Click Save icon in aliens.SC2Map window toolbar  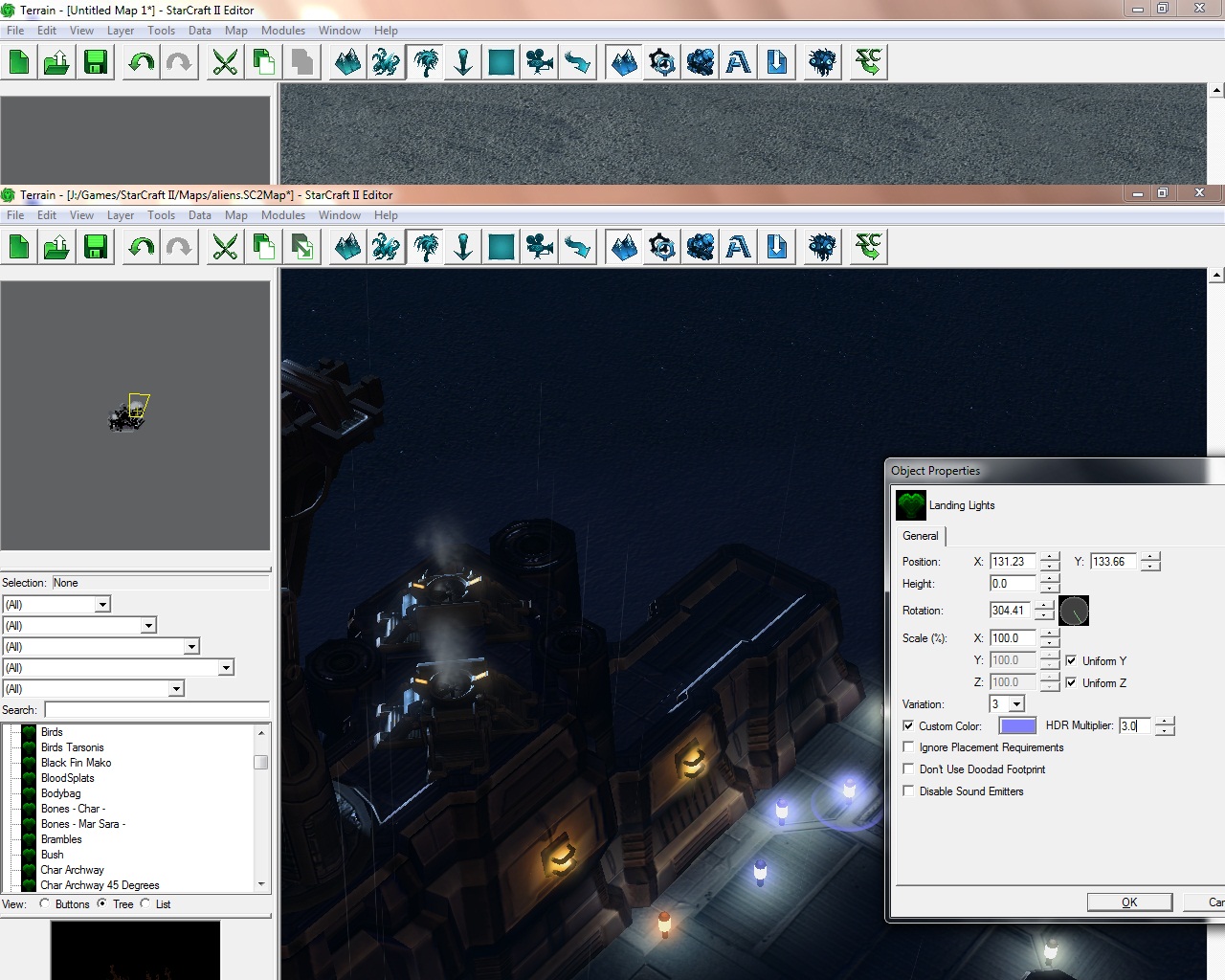(x=96, y=248)
